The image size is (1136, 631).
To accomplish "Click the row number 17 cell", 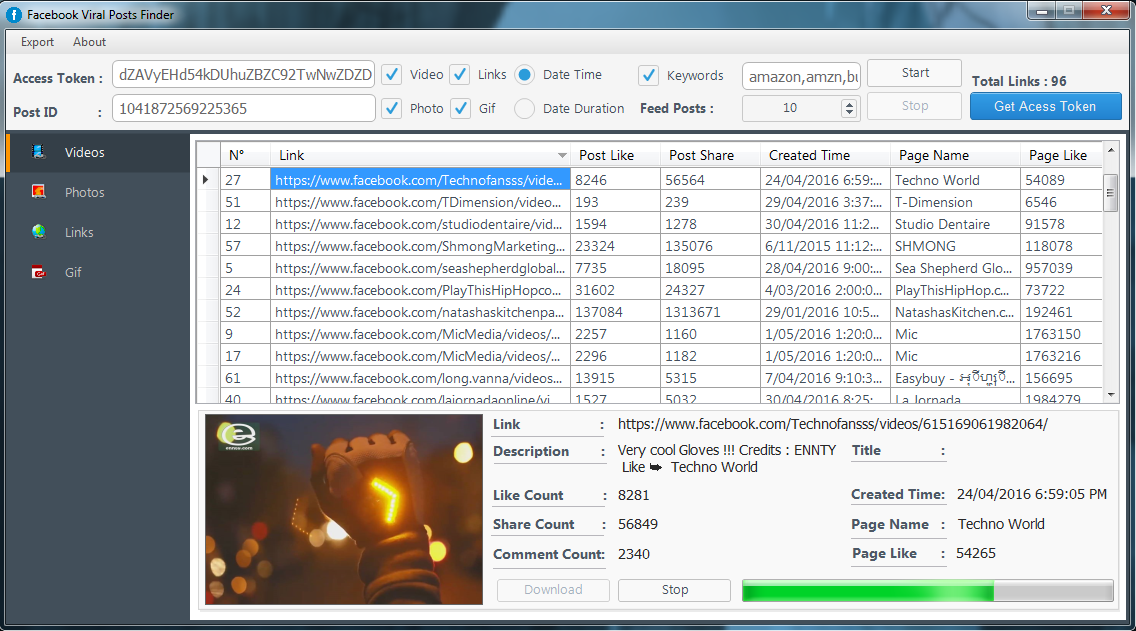I will [x=245, y=356].
